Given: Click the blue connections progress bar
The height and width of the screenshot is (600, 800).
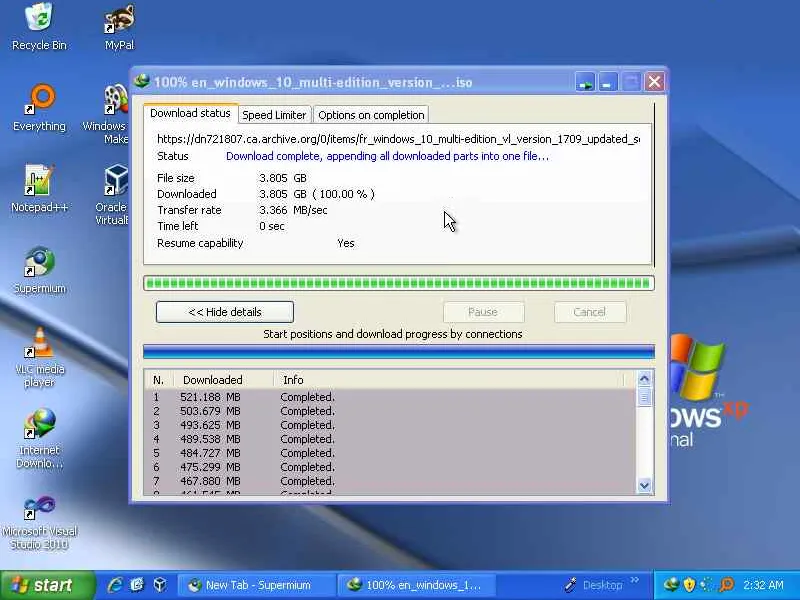Looking at the screenshot, I should pyautogui.click(x=398, y=352).
